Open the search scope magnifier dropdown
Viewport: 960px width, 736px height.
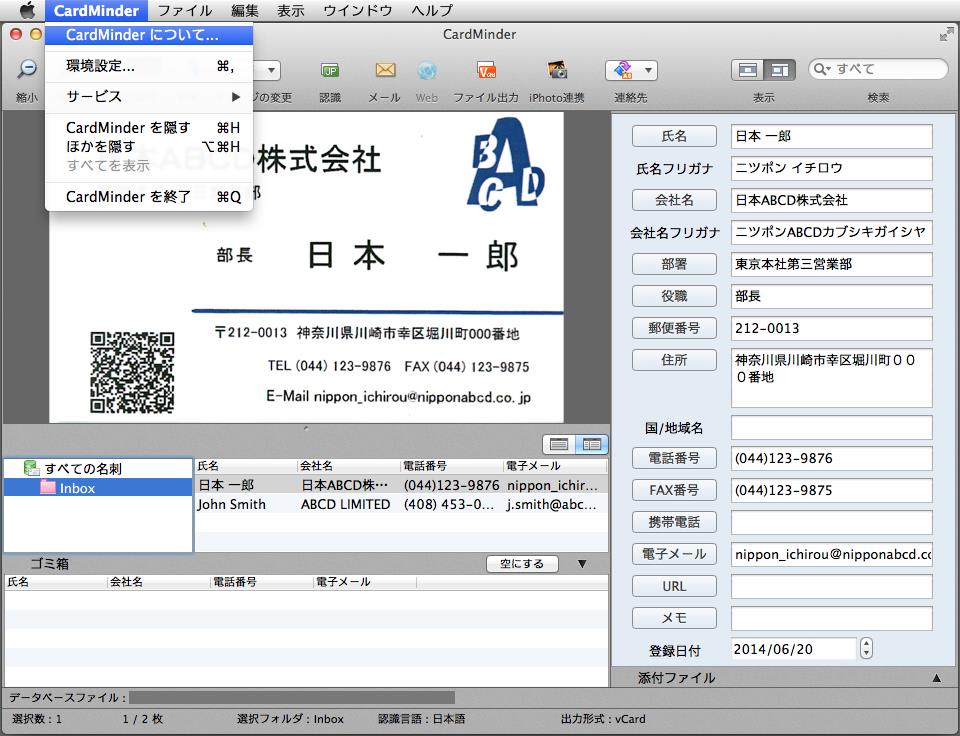click(822, 69)
